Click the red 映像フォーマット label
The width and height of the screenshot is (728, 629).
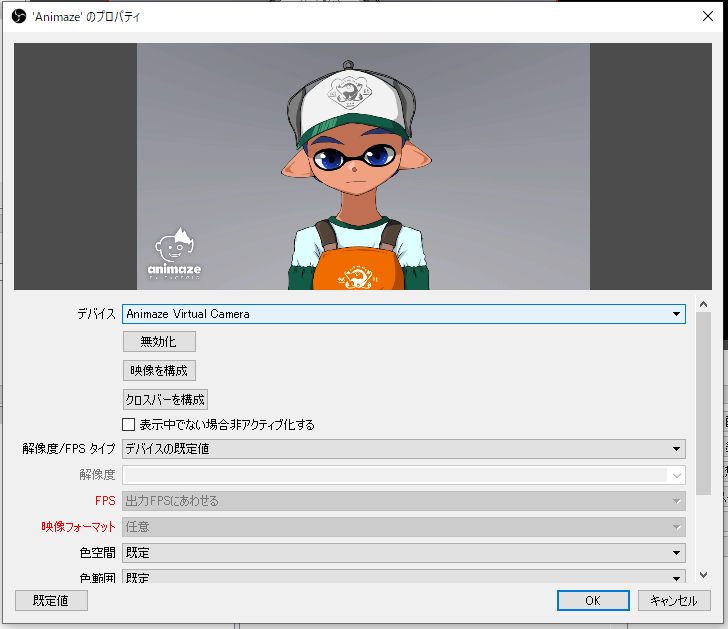(78, 527)
